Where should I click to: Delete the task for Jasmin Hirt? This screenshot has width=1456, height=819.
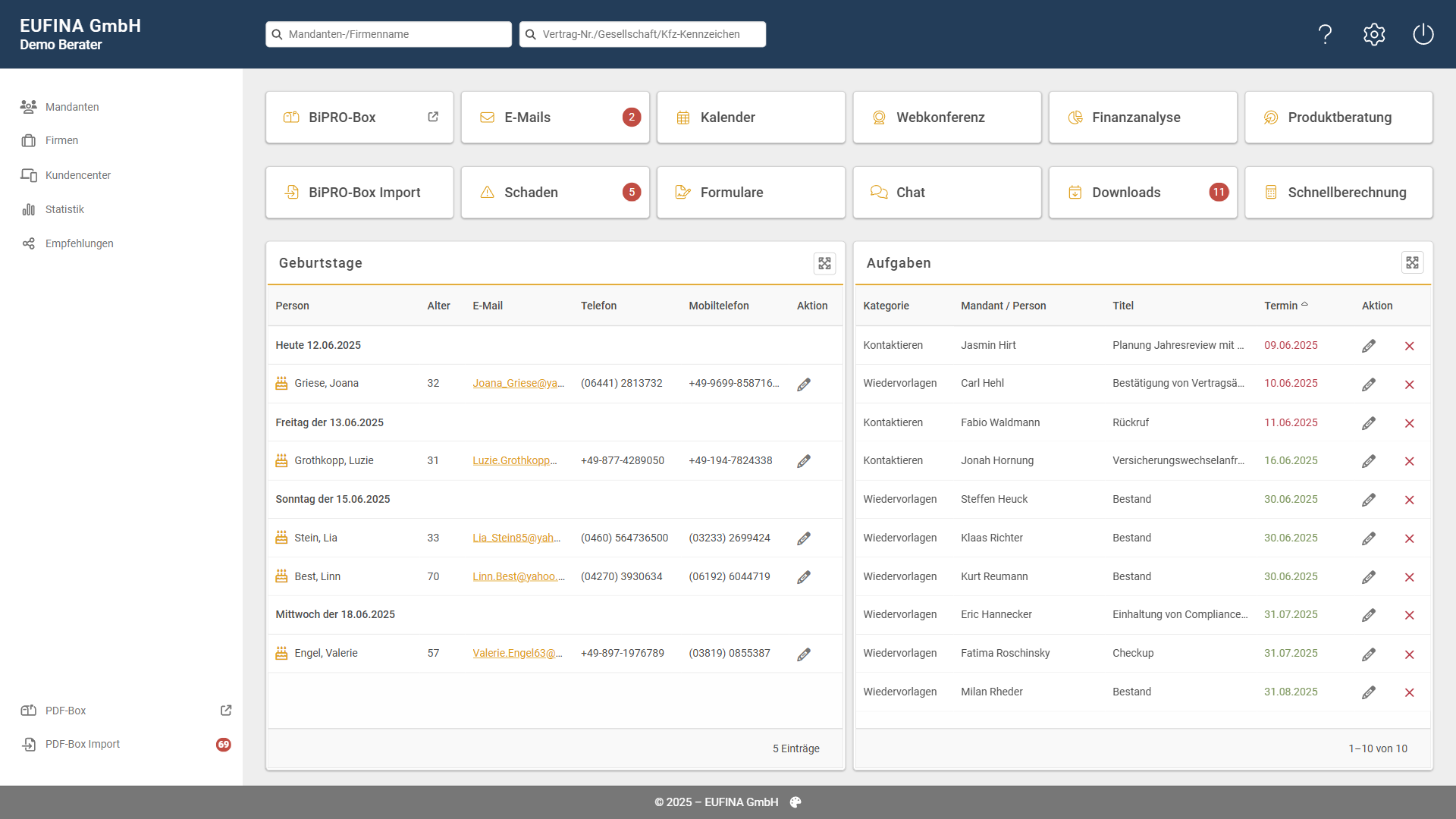1410,346
